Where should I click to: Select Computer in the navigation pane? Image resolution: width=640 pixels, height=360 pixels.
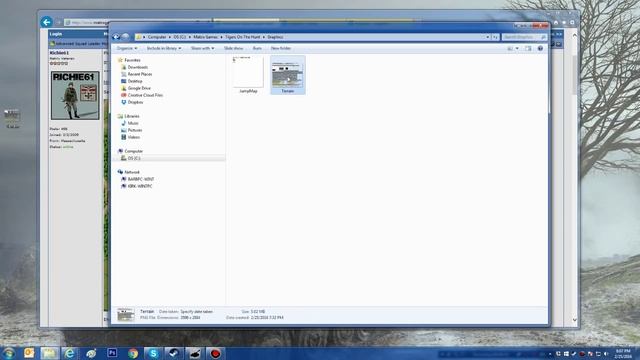click(133, 151)
